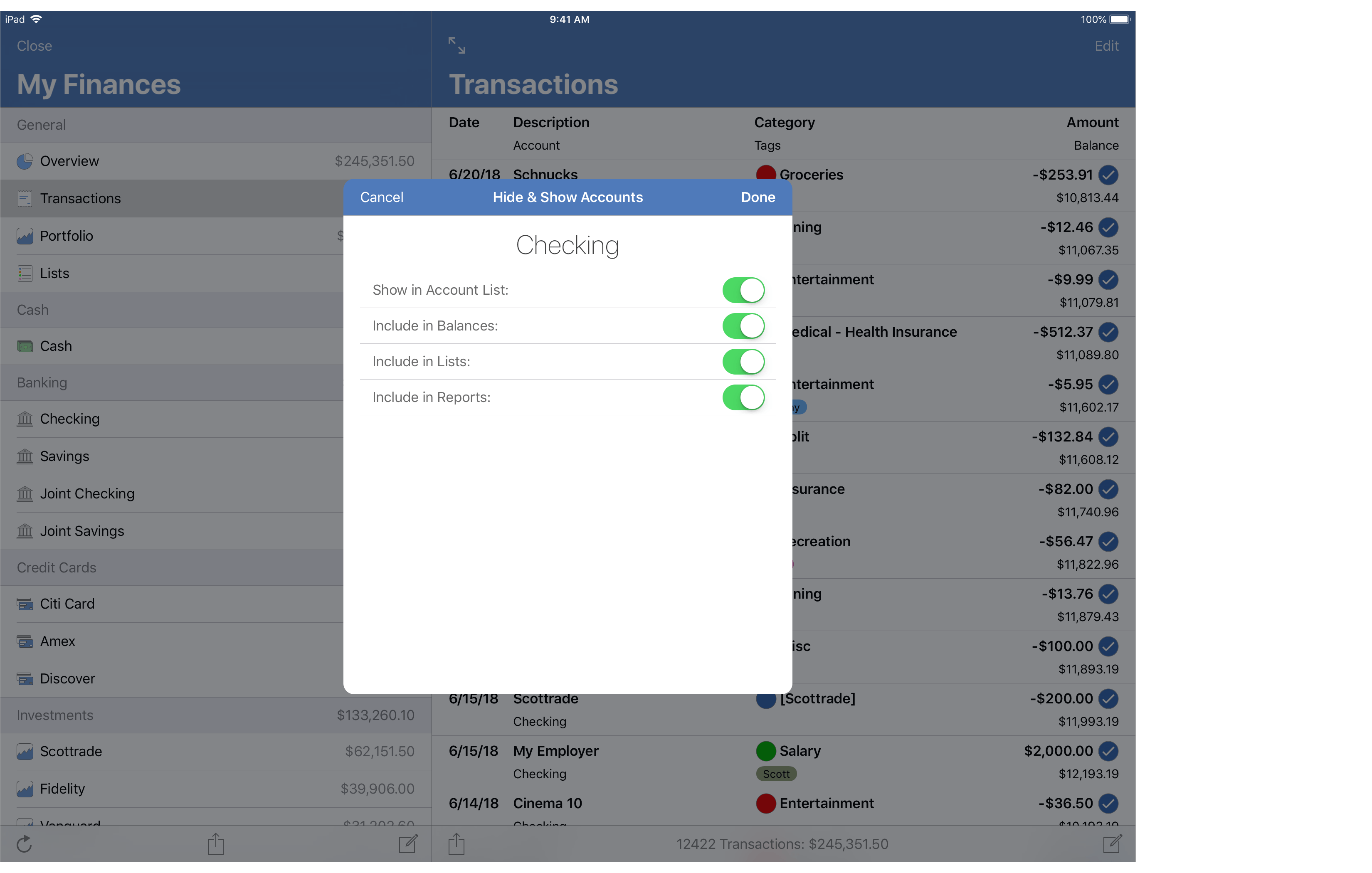
Task: Tap the share icon below the sidebar
Action: click(215, 844)
